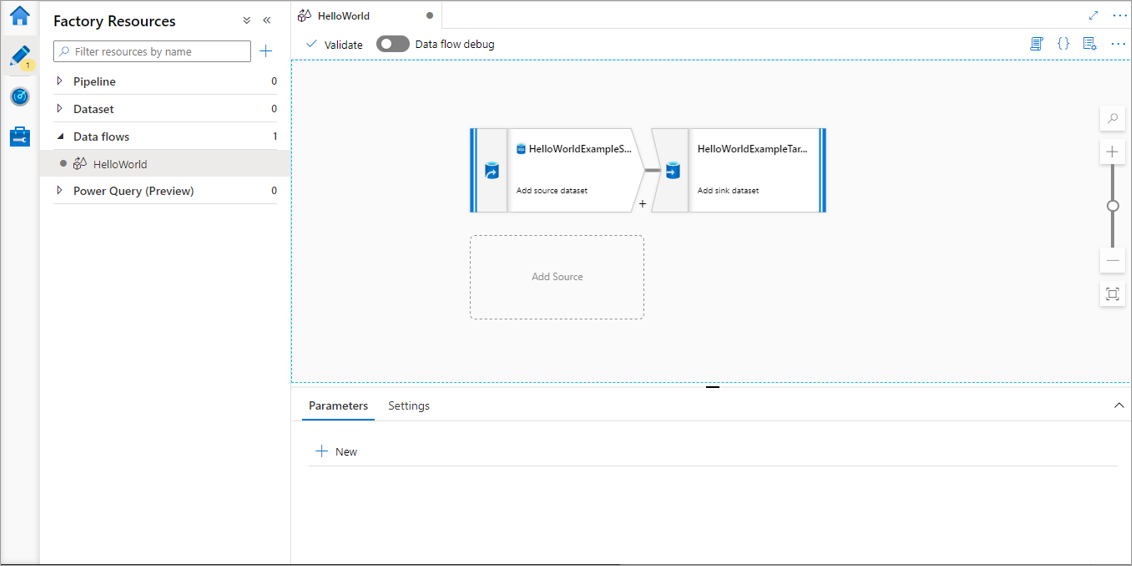This screenshot has height=566, width=1132.
Task: Expand Power Query (Preview) node
Action: tap(60, 191)
